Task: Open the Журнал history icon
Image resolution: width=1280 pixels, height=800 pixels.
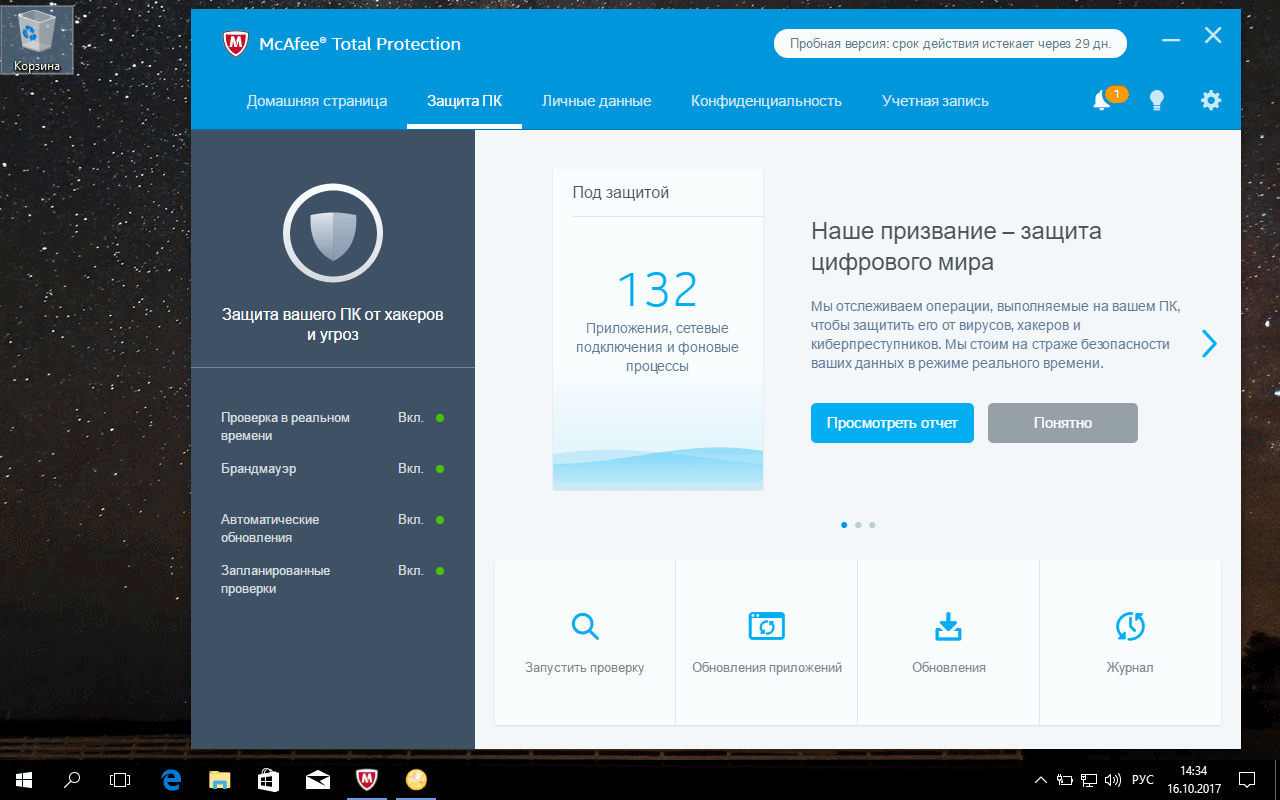Action: tap(1130, 625)
